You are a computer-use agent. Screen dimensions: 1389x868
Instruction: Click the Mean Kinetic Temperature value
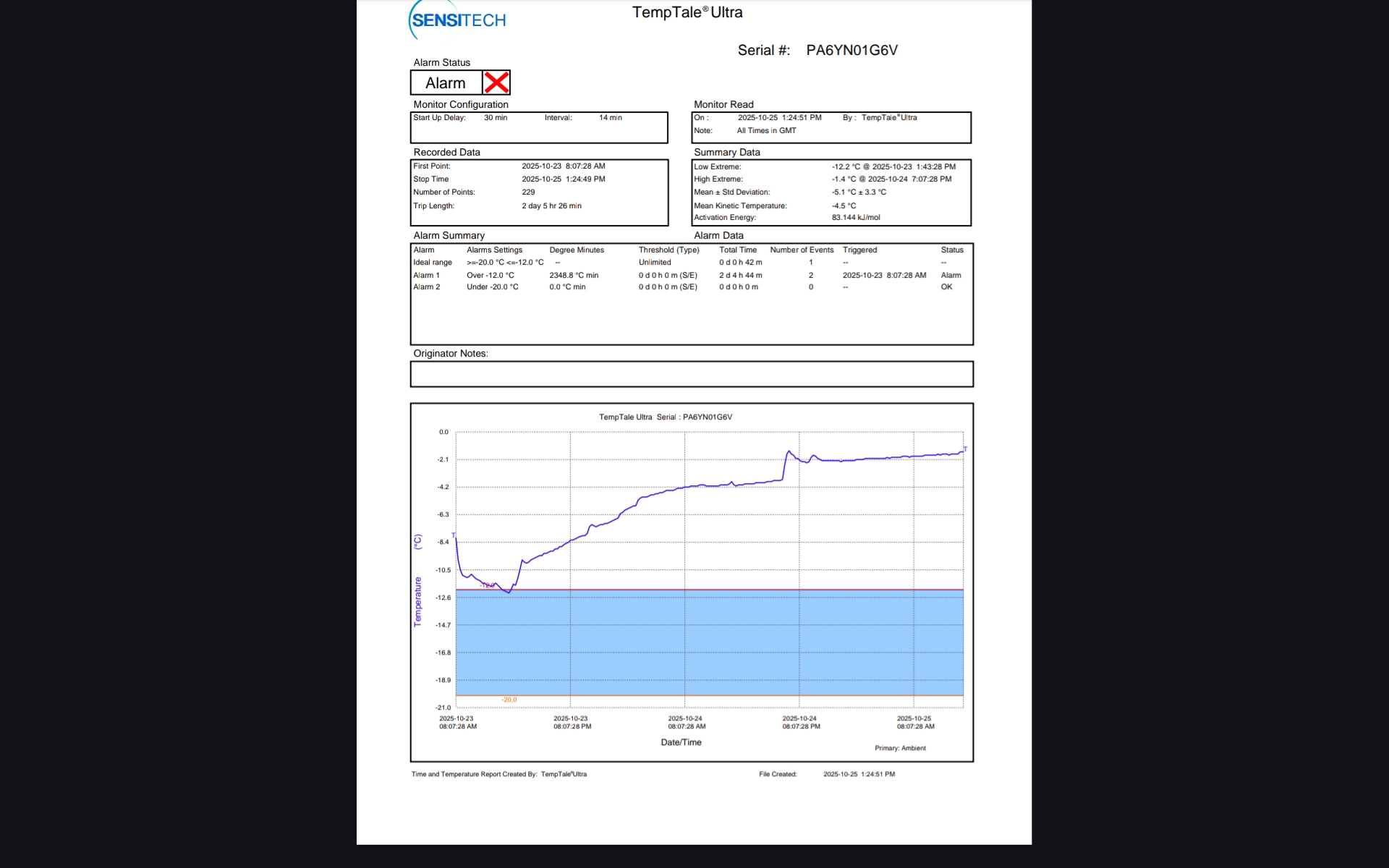tap(844, 206)
